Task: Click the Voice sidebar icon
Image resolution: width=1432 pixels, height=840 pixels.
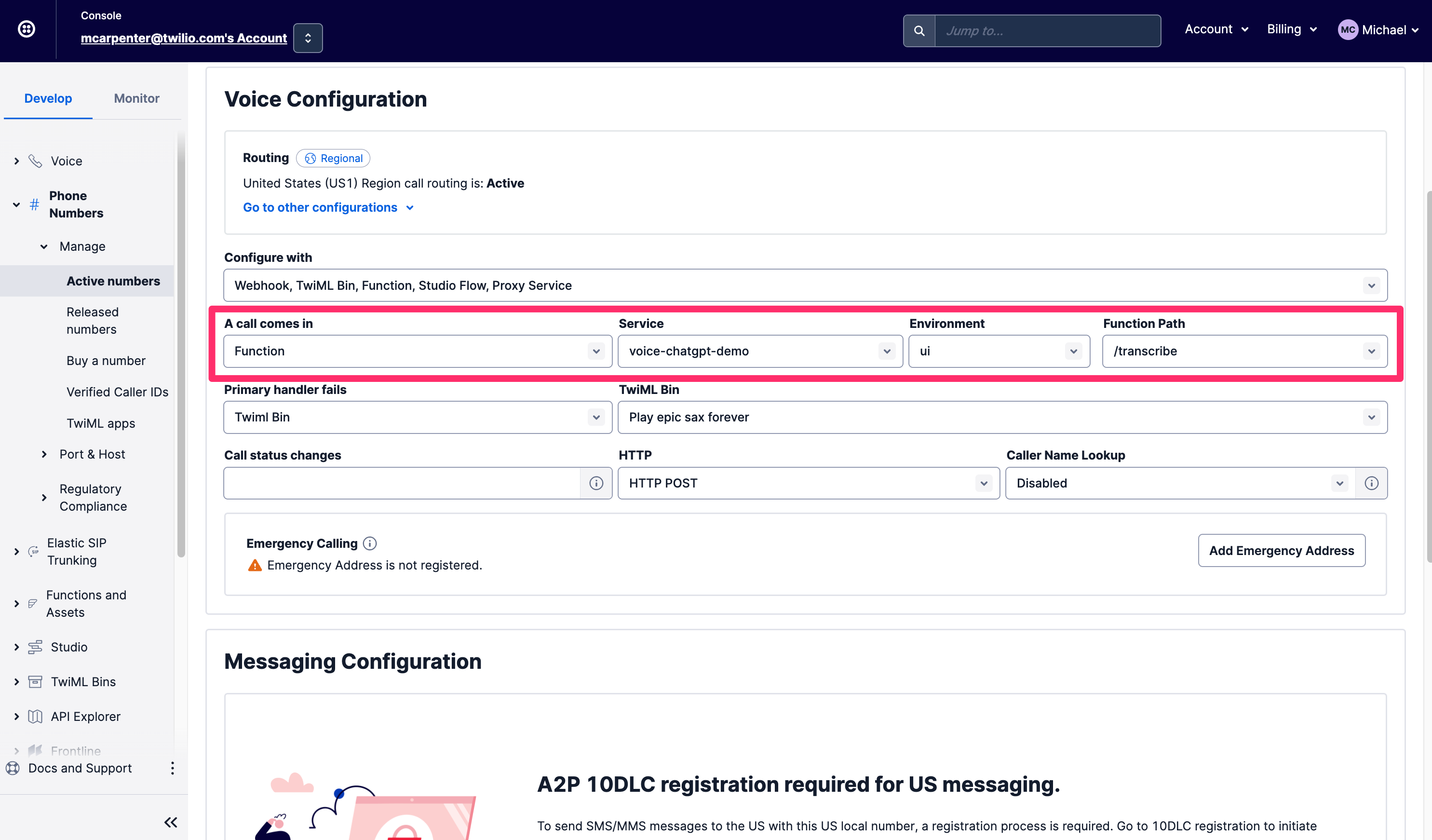Action: 36,161
